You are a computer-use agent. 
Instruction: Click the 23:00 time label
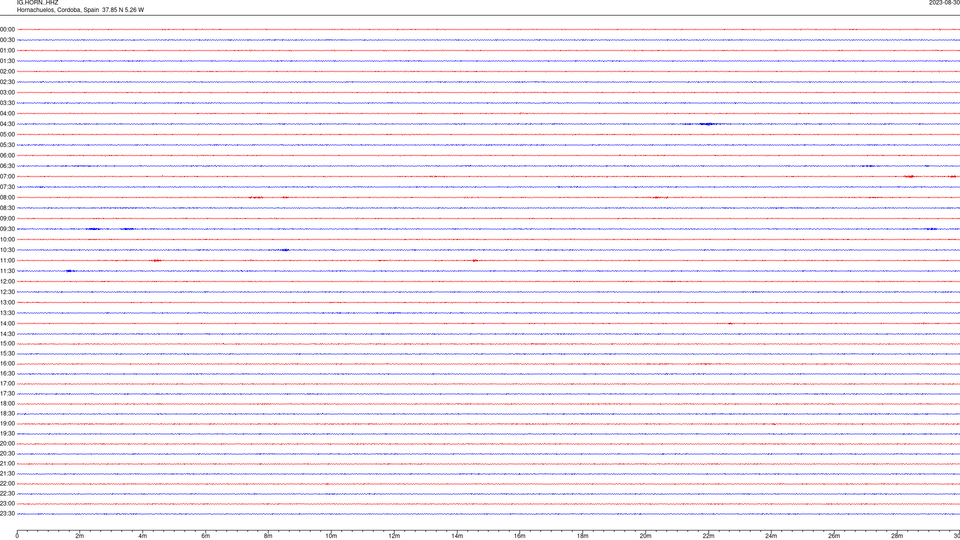(x=7, y=503)
